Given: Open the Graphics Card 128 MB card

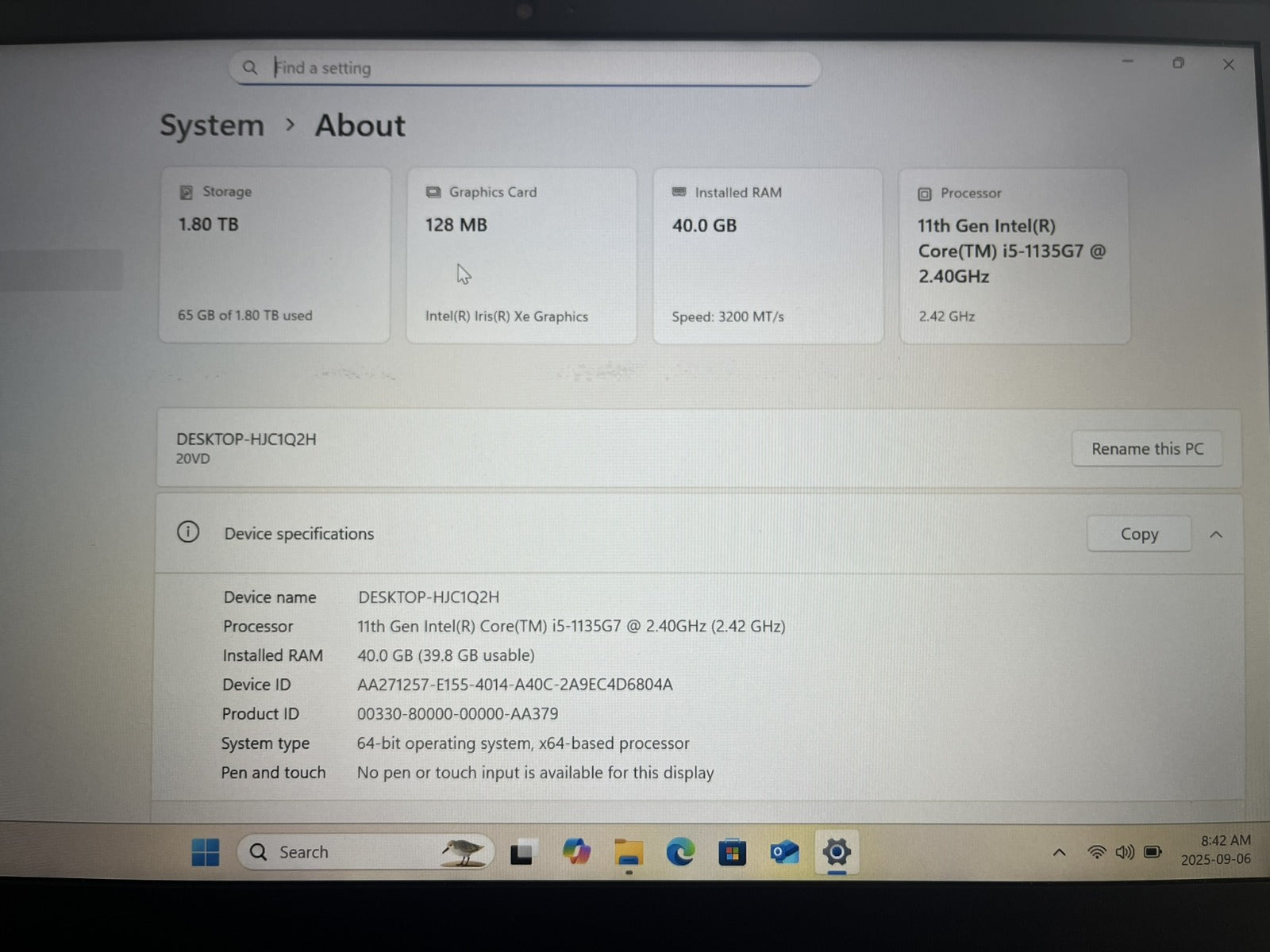Looking at the screenshot, I should tap(521, 255).
